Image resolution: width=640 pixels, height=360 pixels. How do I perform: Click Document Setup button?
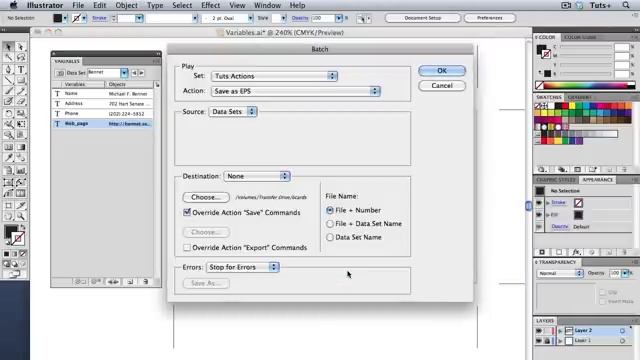422,18
